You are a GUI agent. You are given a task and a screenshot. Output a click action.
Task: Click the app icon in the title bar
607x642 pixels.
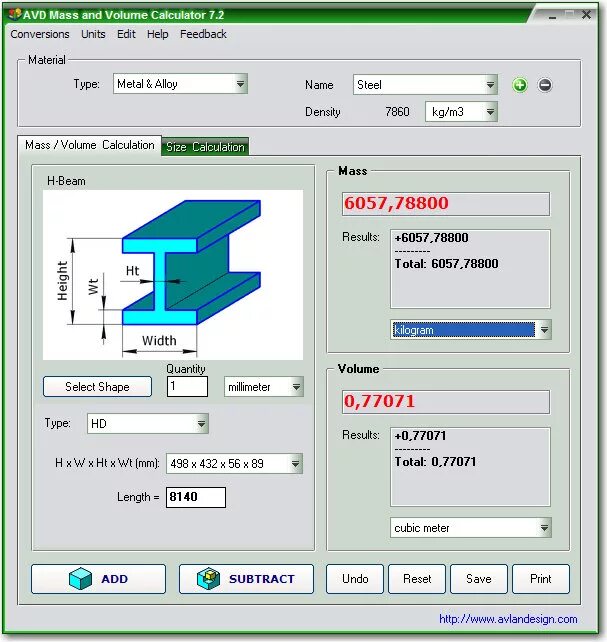click(14, 15)
